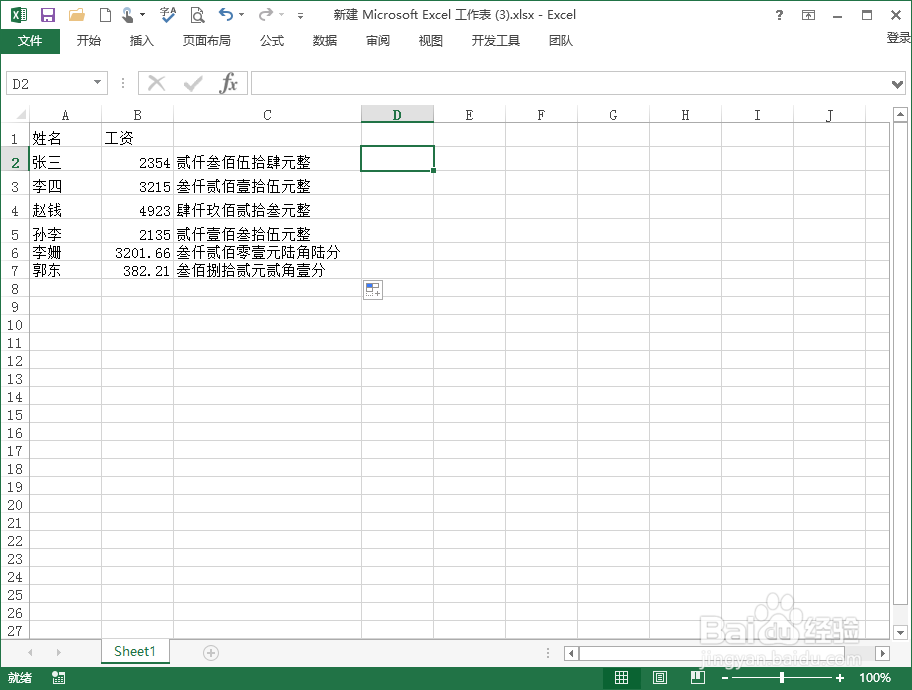Switch to Page Layout view icon
Viewport: 912px width, 690px height.
click(x=660, y=677)
